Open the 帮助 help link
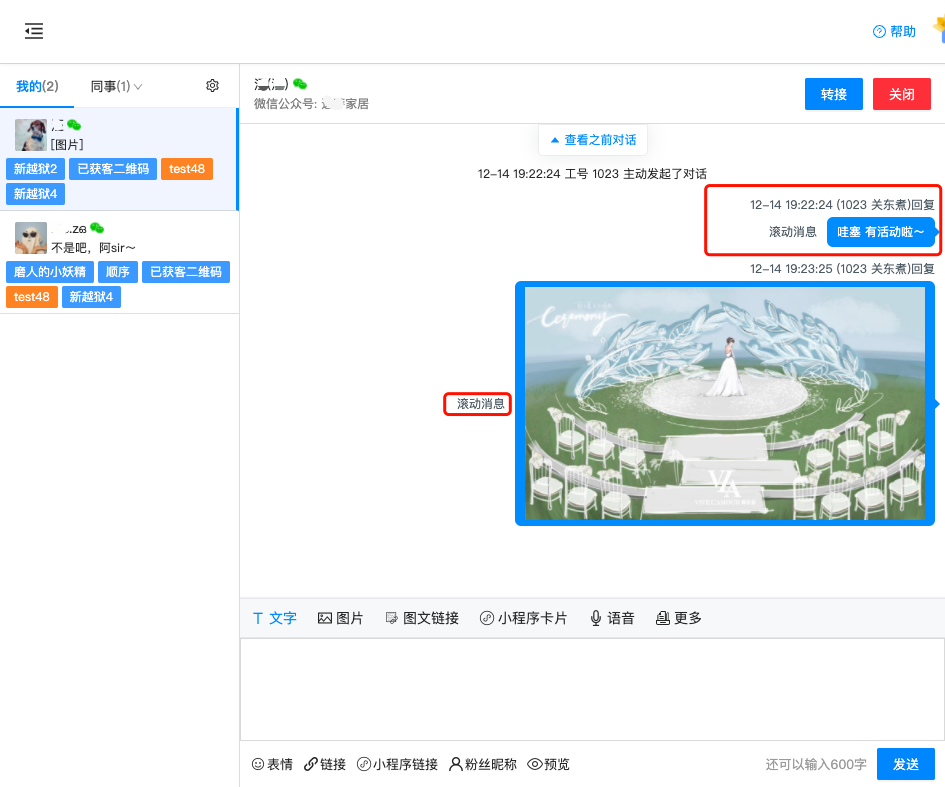945x787 pixels. click(x=894, y=32)
